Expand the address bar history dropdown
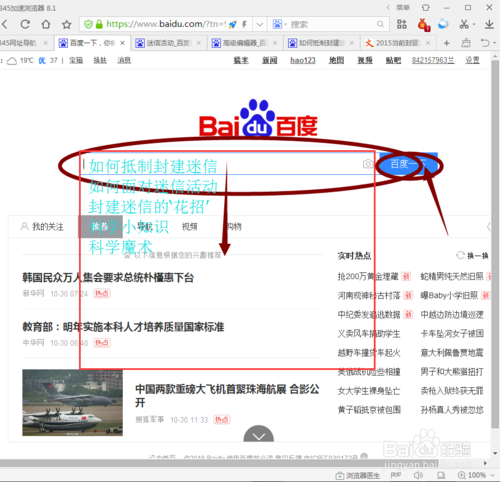Image resolution: width=500 pixels, height=482 pixels. [x=260, y=24]
